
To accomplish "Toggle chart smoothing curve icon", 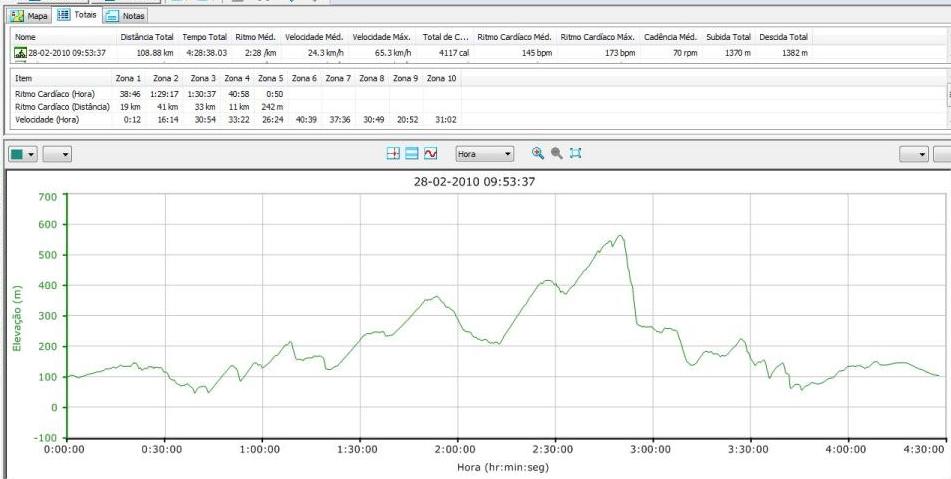I will tap(431, 153).
